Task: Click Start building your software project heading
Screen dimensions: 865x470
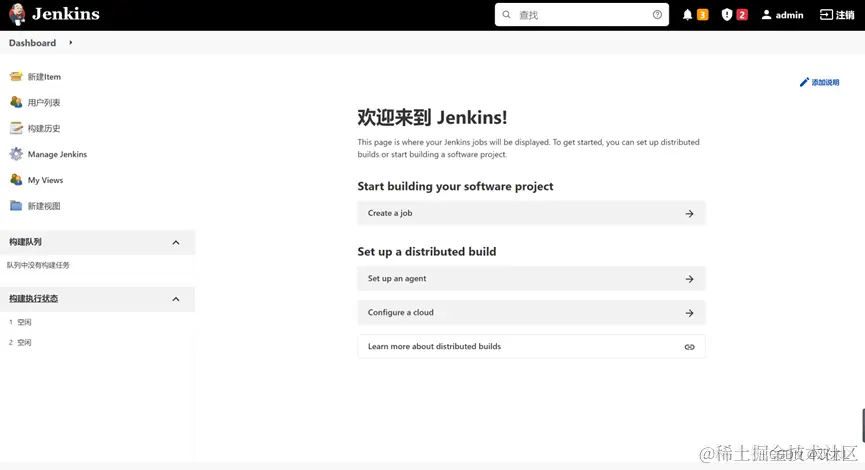Action: [x=455, y=186]
